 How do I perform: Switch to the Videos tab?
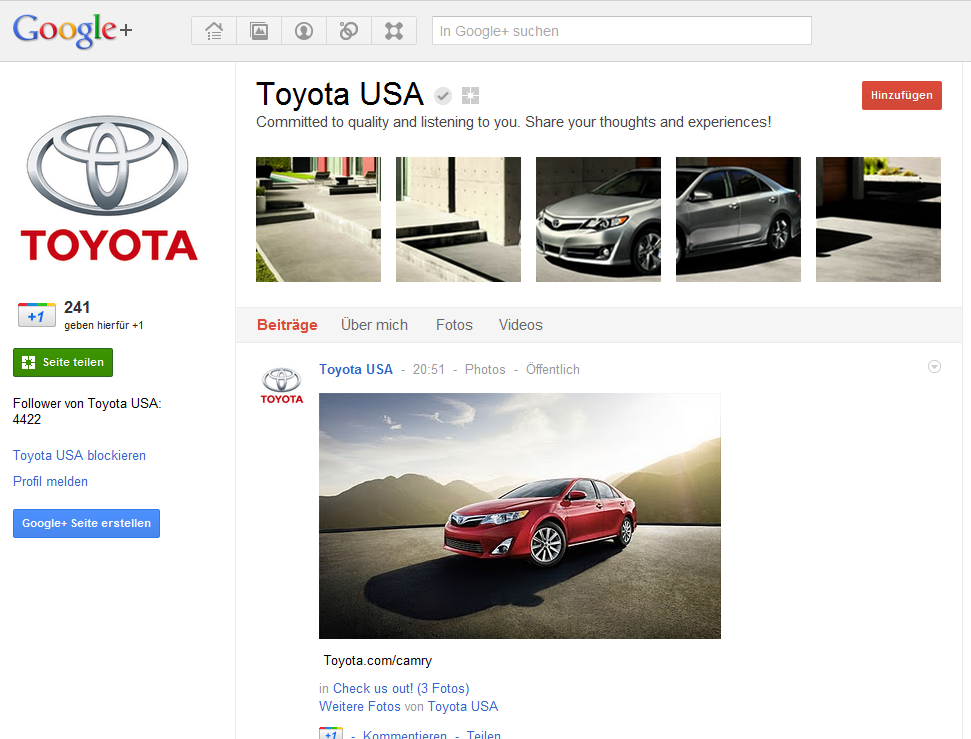521,325
